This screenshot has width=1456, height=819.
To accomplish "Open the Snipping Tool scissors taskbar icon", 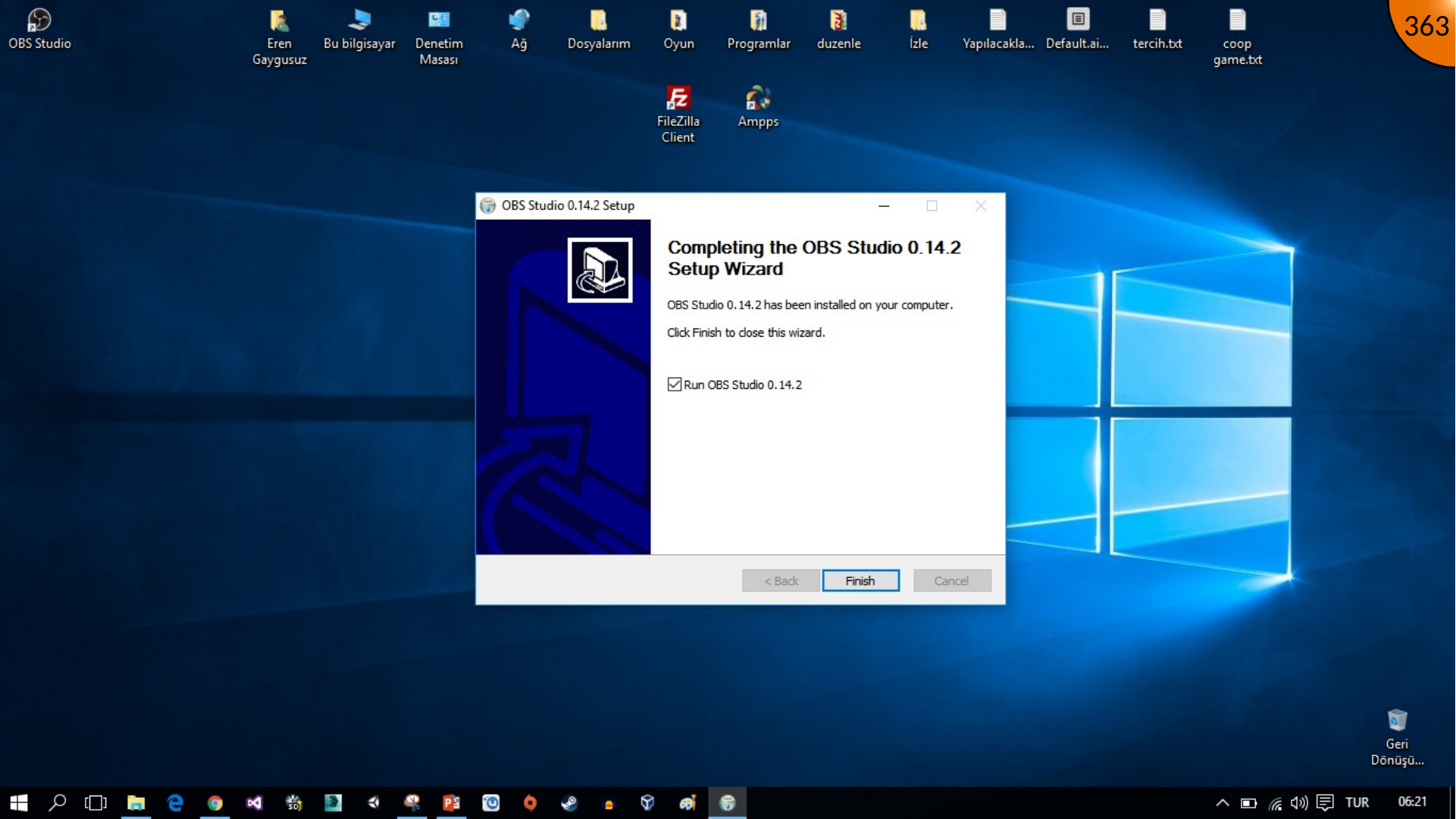I will (x=412, y=802).
